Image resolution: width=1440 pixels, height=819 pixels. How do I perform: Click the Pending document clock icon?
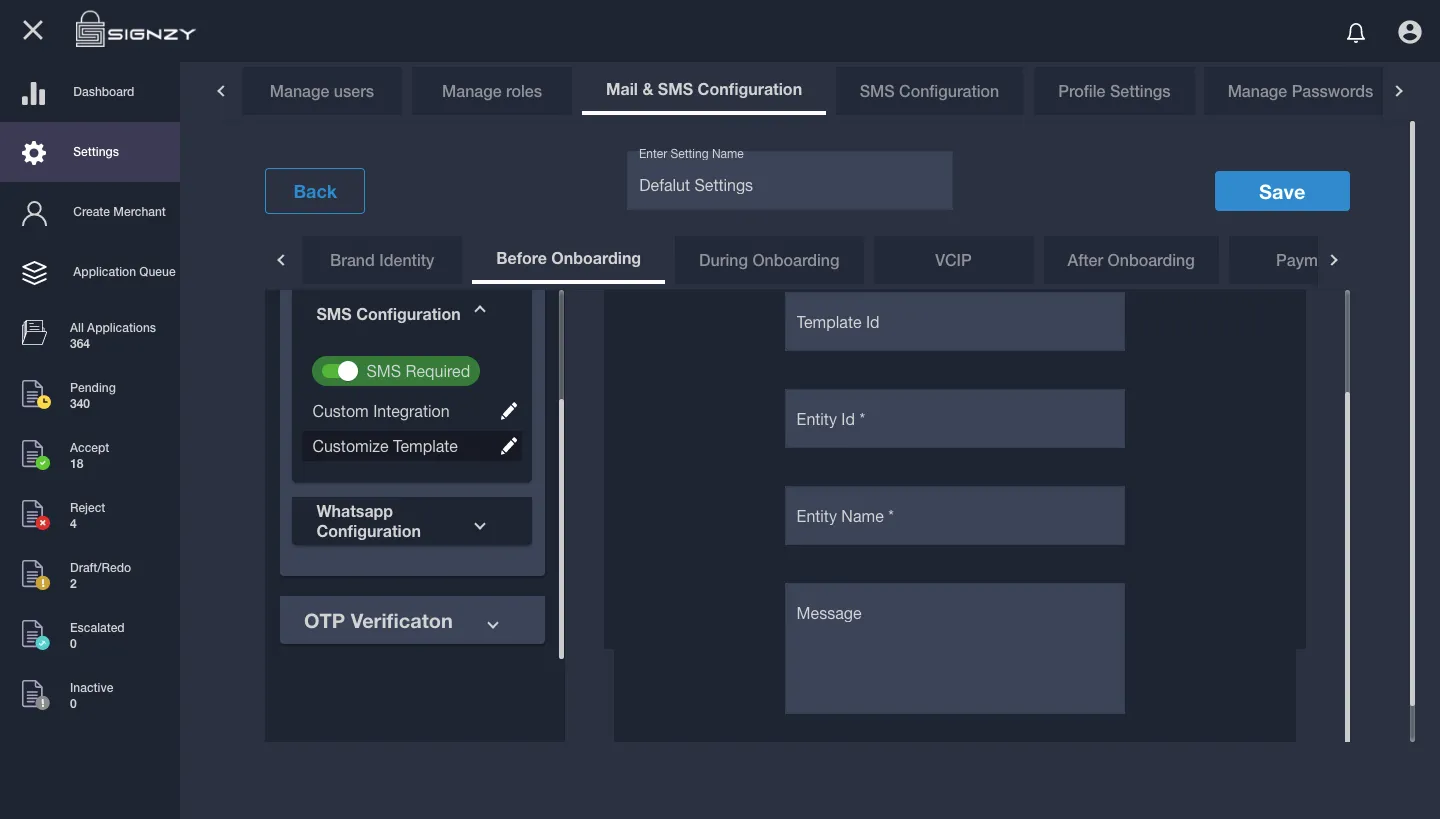click(35, 394)
